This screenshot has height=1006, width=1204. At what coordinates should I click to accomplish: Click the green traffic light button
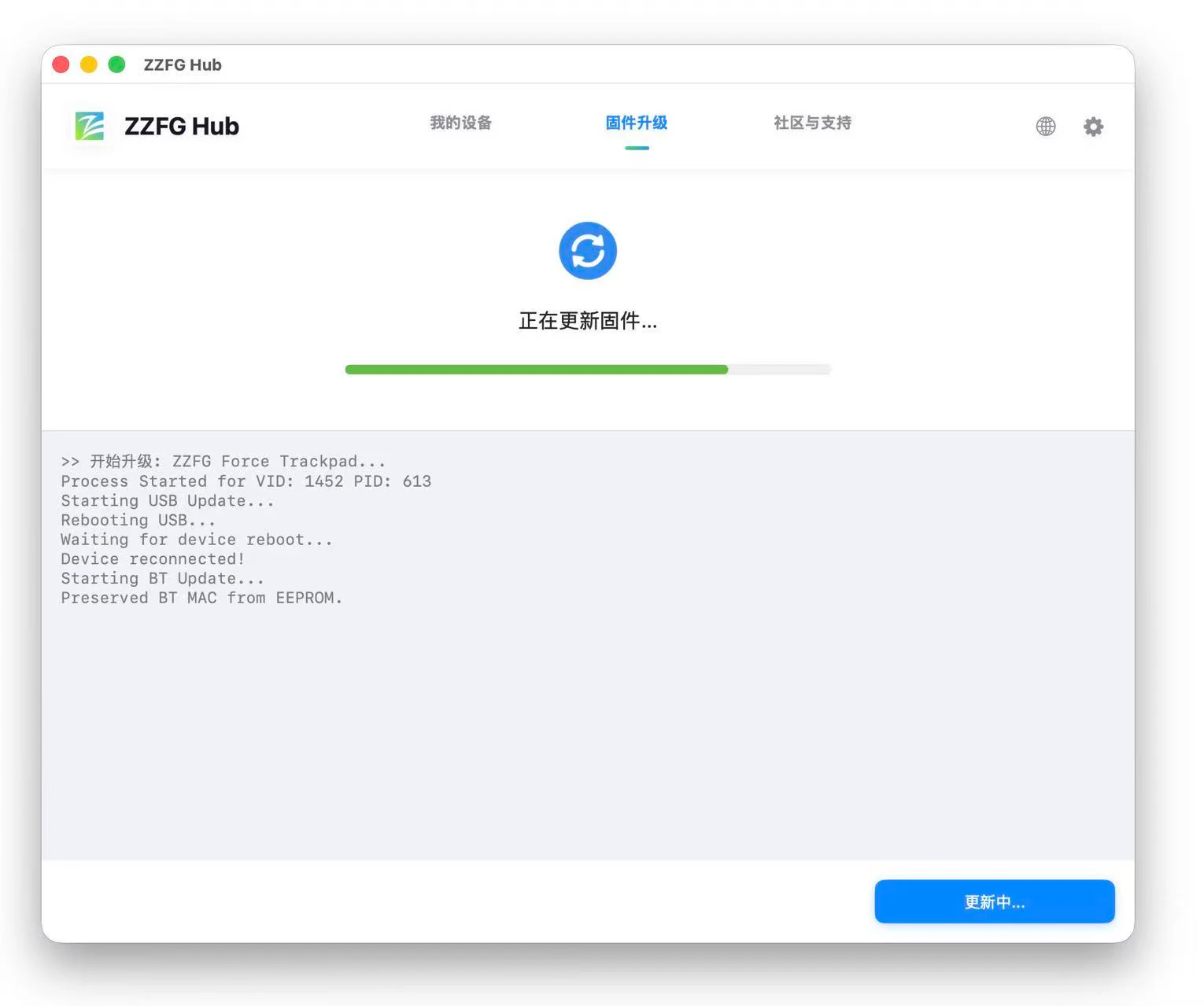click(116, 64)
